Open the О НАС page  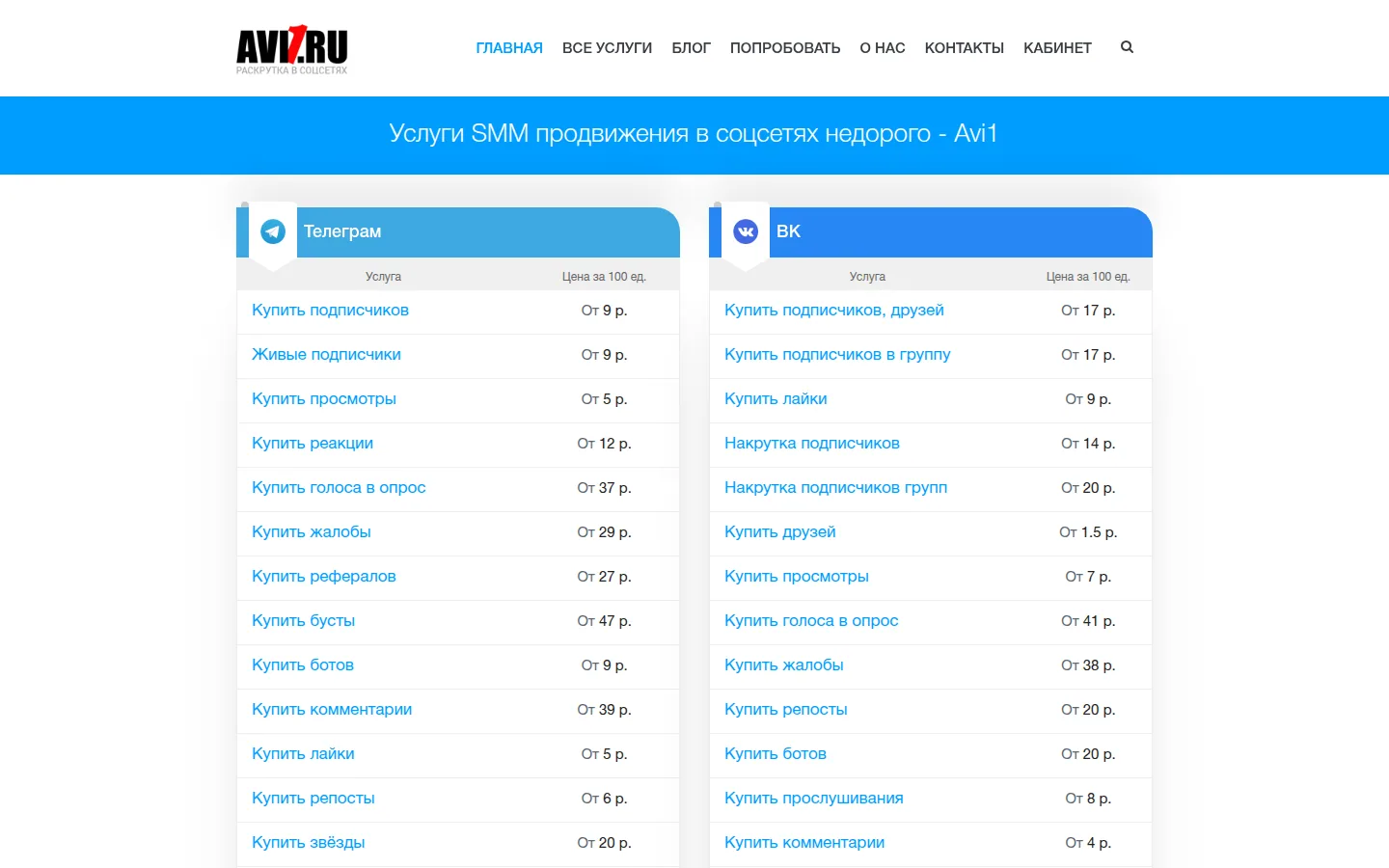click(883, 48)
